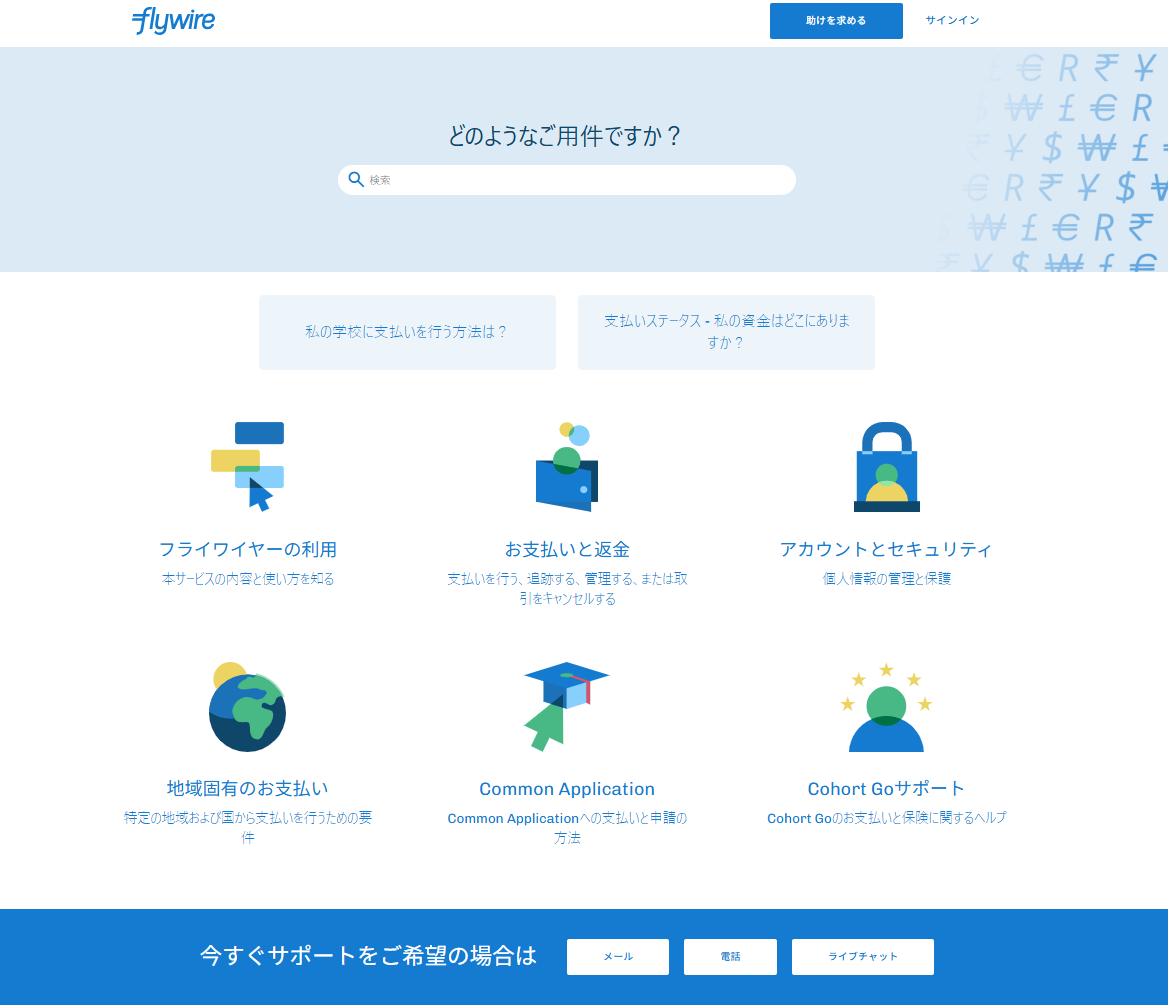Click inside the 検索 search field
The height and width of the screenshot is (1006, 1168).
pos(567,180)
